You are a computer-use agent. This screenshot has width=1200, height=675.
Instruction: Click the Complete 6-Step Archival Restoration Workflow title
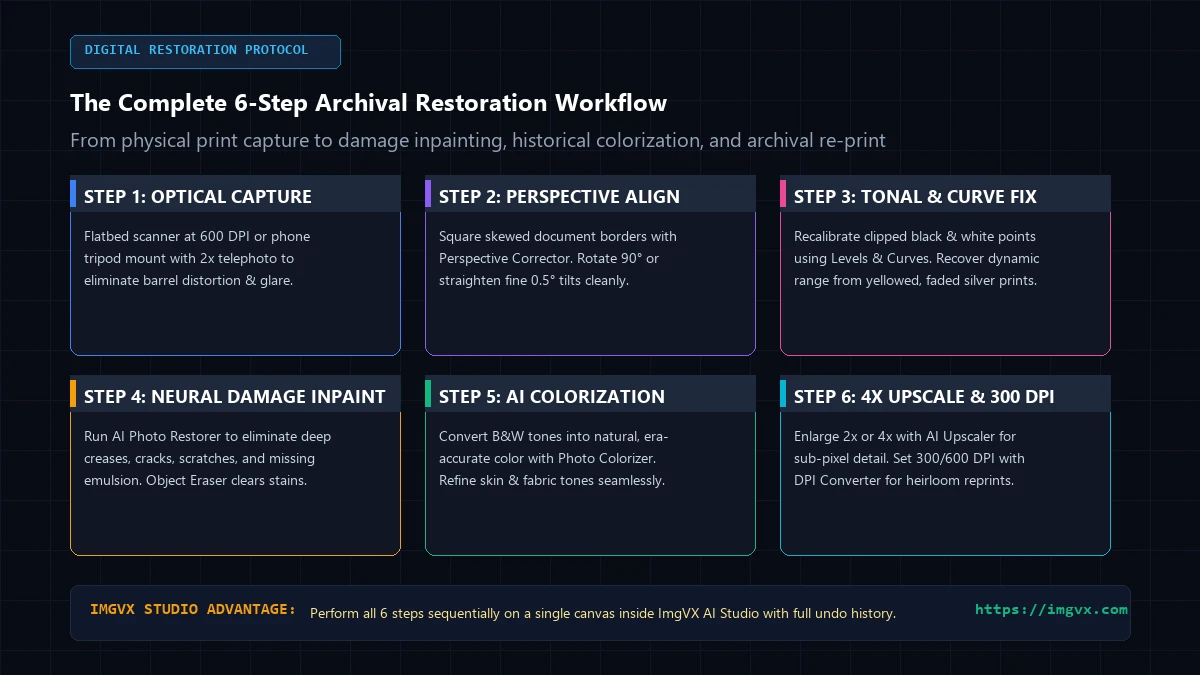click(x=368, y=103)
